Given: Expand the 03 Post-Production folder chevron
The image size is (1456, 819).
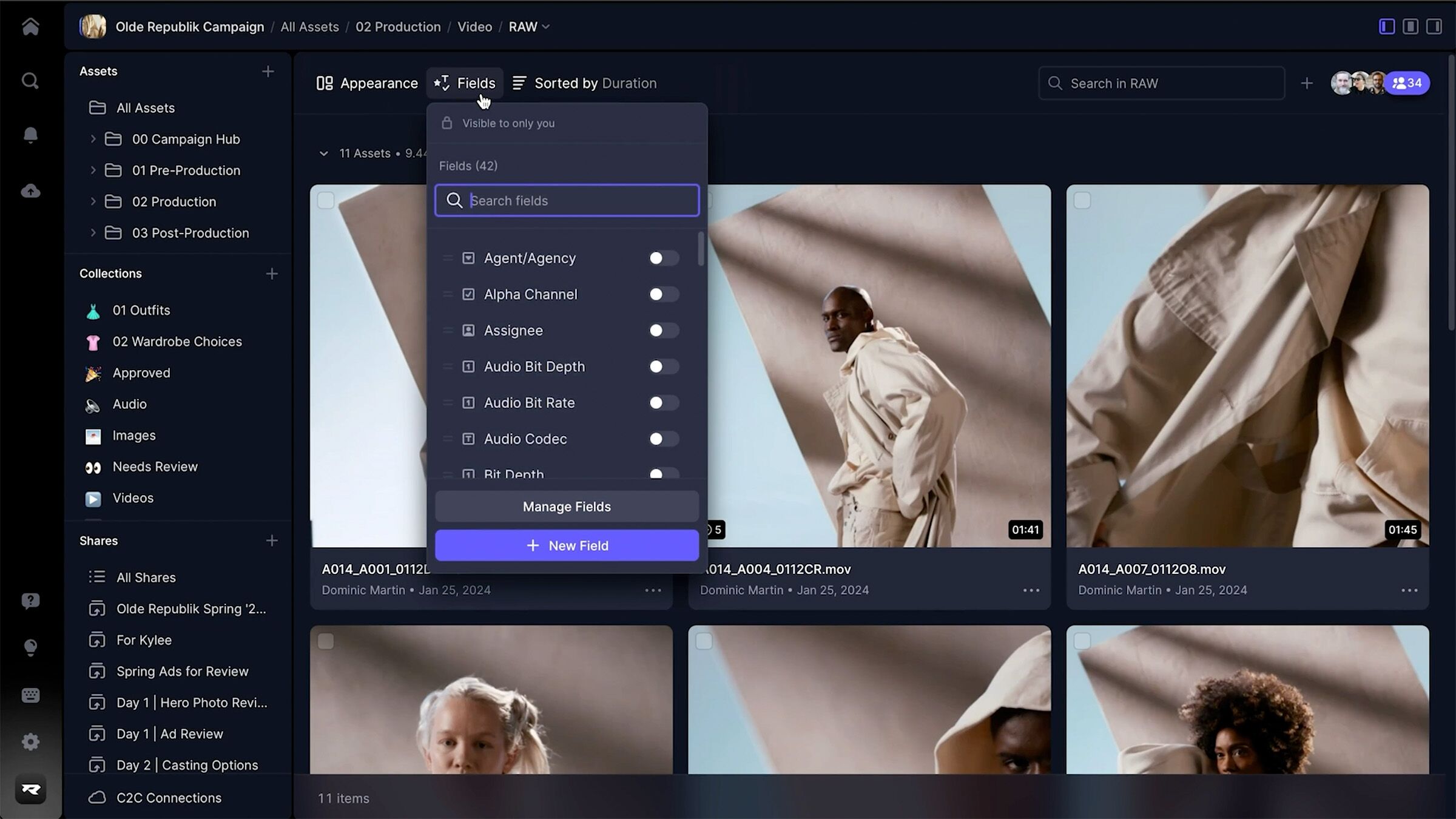Looking at the screenshot, I should pos(93,233).
